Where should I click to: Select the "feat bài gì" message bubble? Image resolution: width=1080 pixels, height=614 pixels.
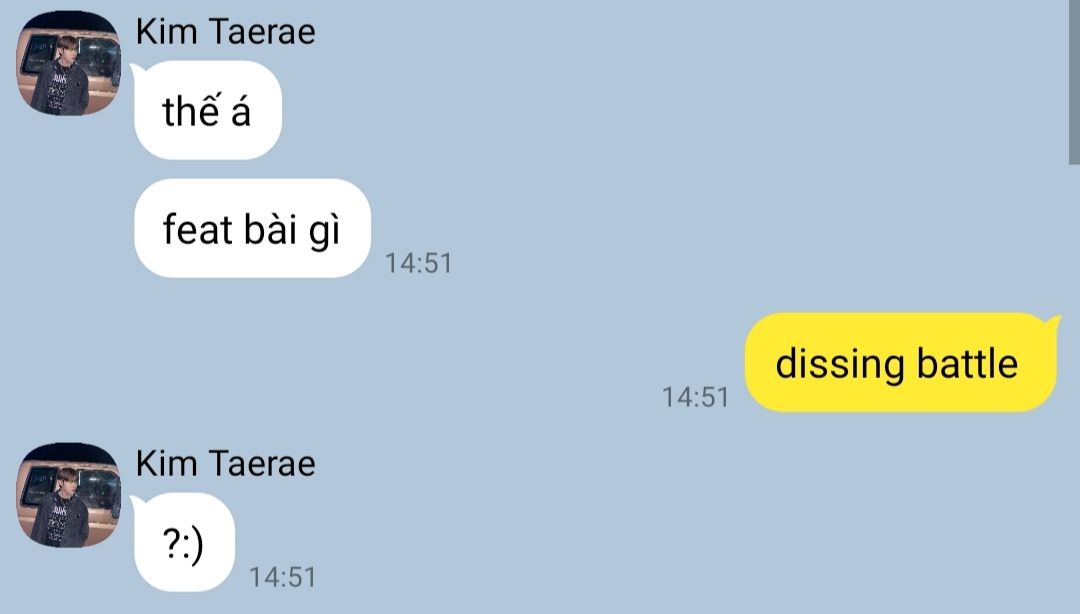(x=252, y=228)
